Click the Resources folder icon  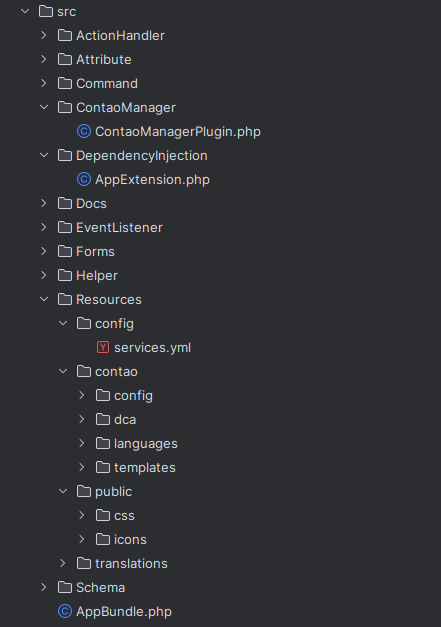coord(65,299)
